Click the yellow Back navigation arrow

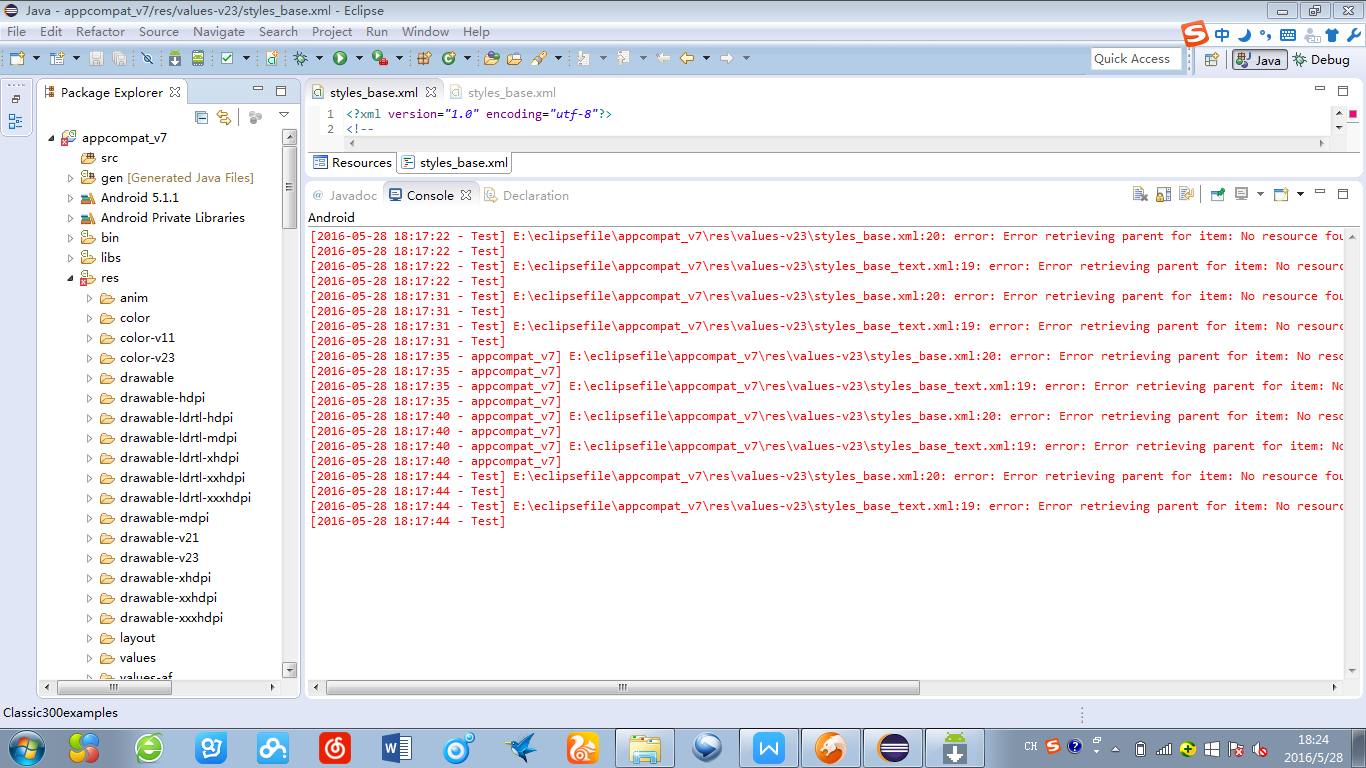click(687, 58)
